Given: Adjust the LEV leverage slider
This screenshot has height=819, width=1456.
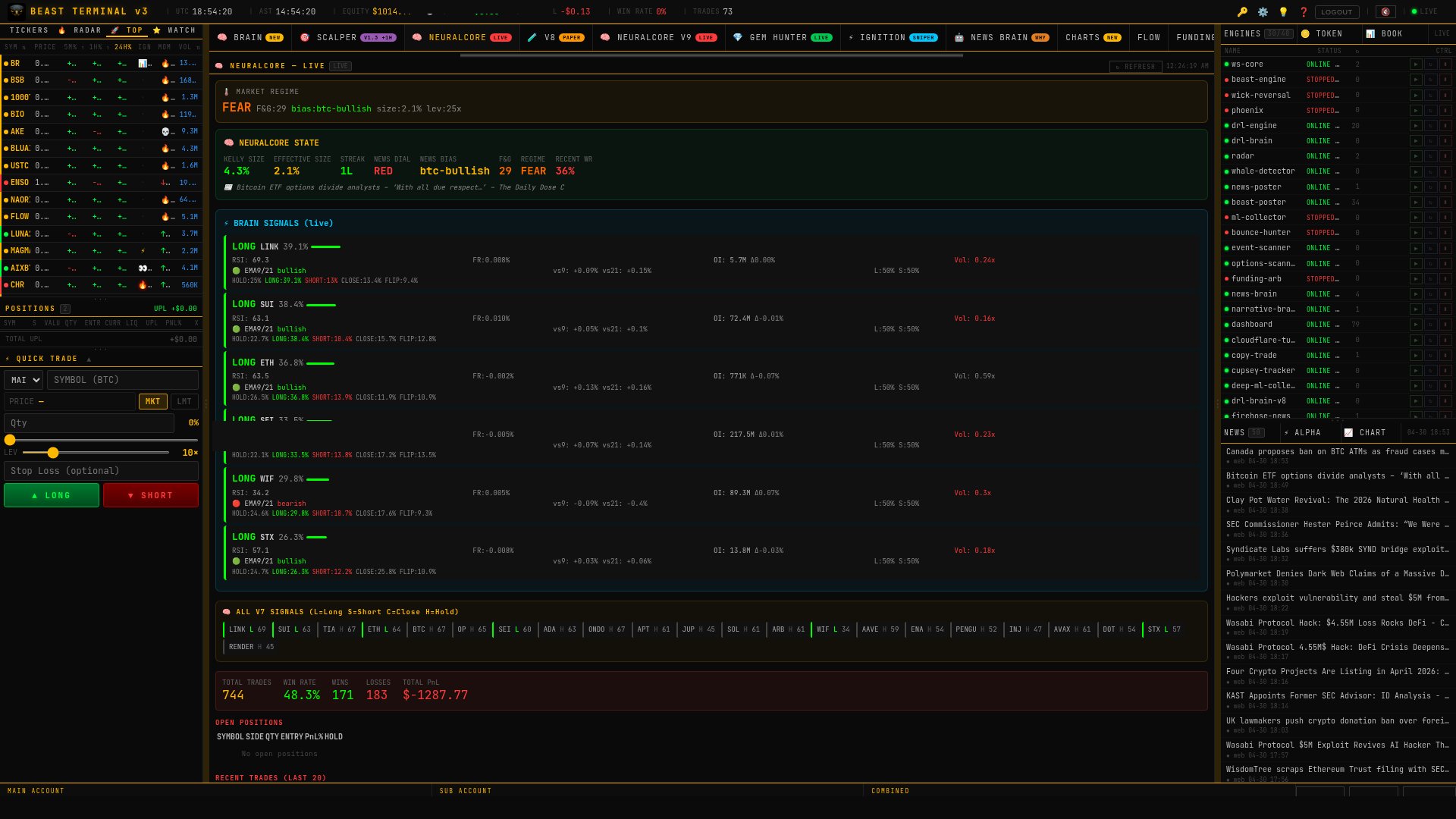Looking at the screenshot, I should pyautogui.click(x=53, y=453).
